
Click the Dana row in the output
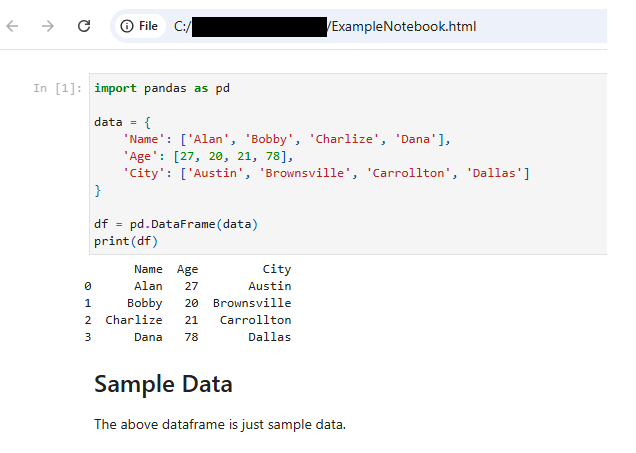190,337
